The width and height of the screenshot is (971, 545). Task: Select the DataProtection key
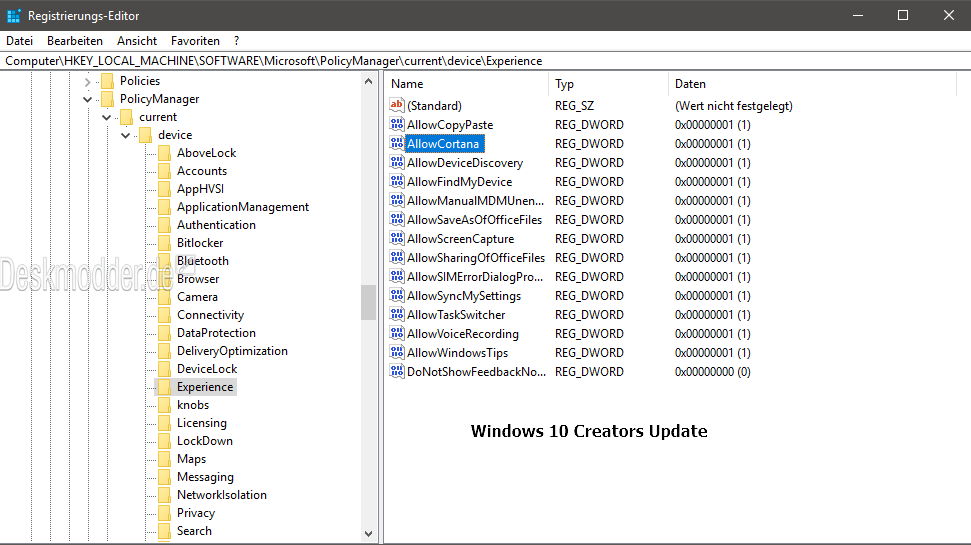click(x=216, y=333)
